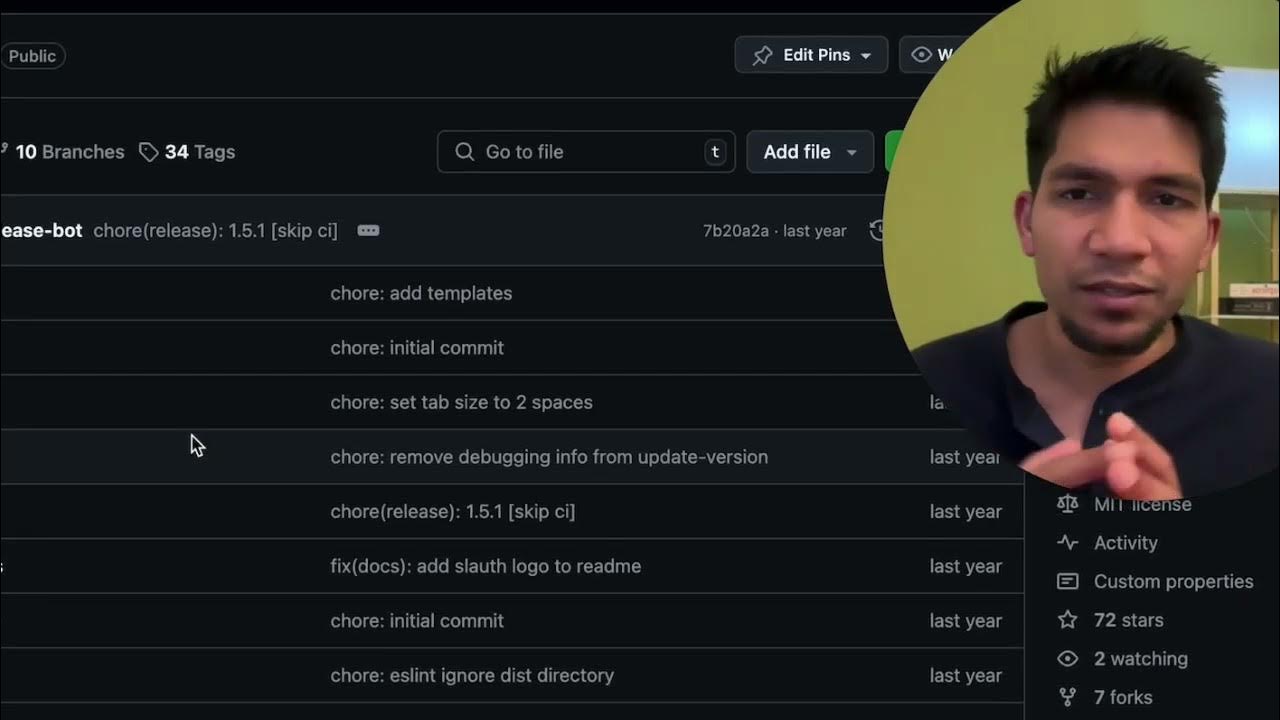Open 'chore: set tab size to 2 spaces' commit
Screen dimensions: 1280x720
461,402
